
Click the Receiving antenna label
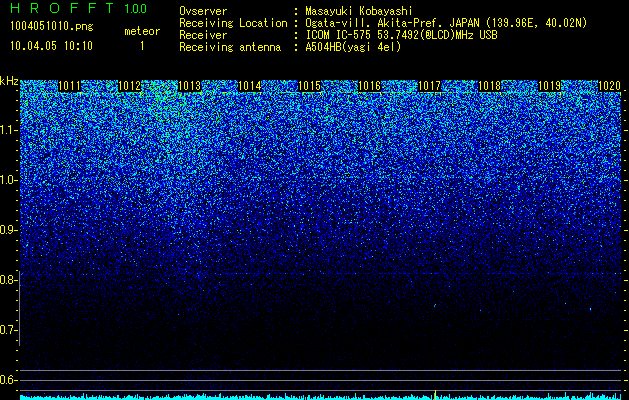[230, 47]
